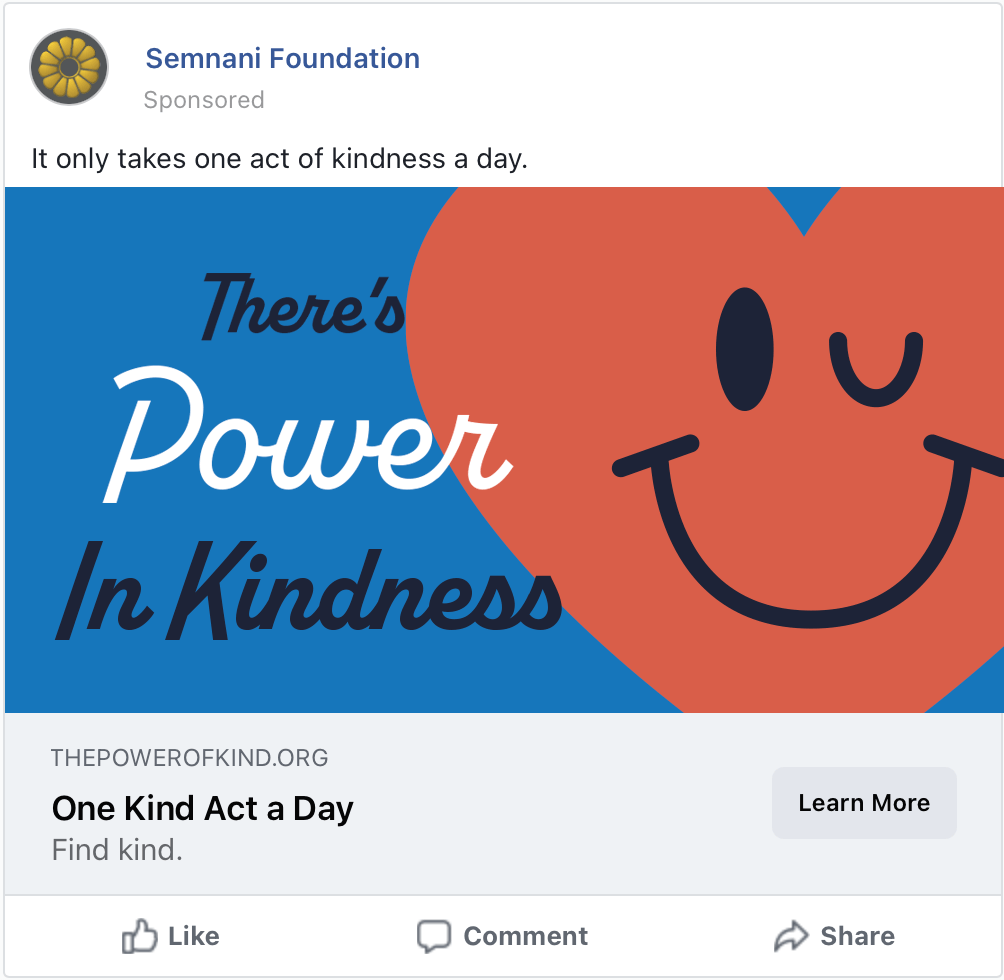Viewport: 1004px width, 980px height.
Task: Click the "There's" text in the ad image
Action: tap(302, 303)
